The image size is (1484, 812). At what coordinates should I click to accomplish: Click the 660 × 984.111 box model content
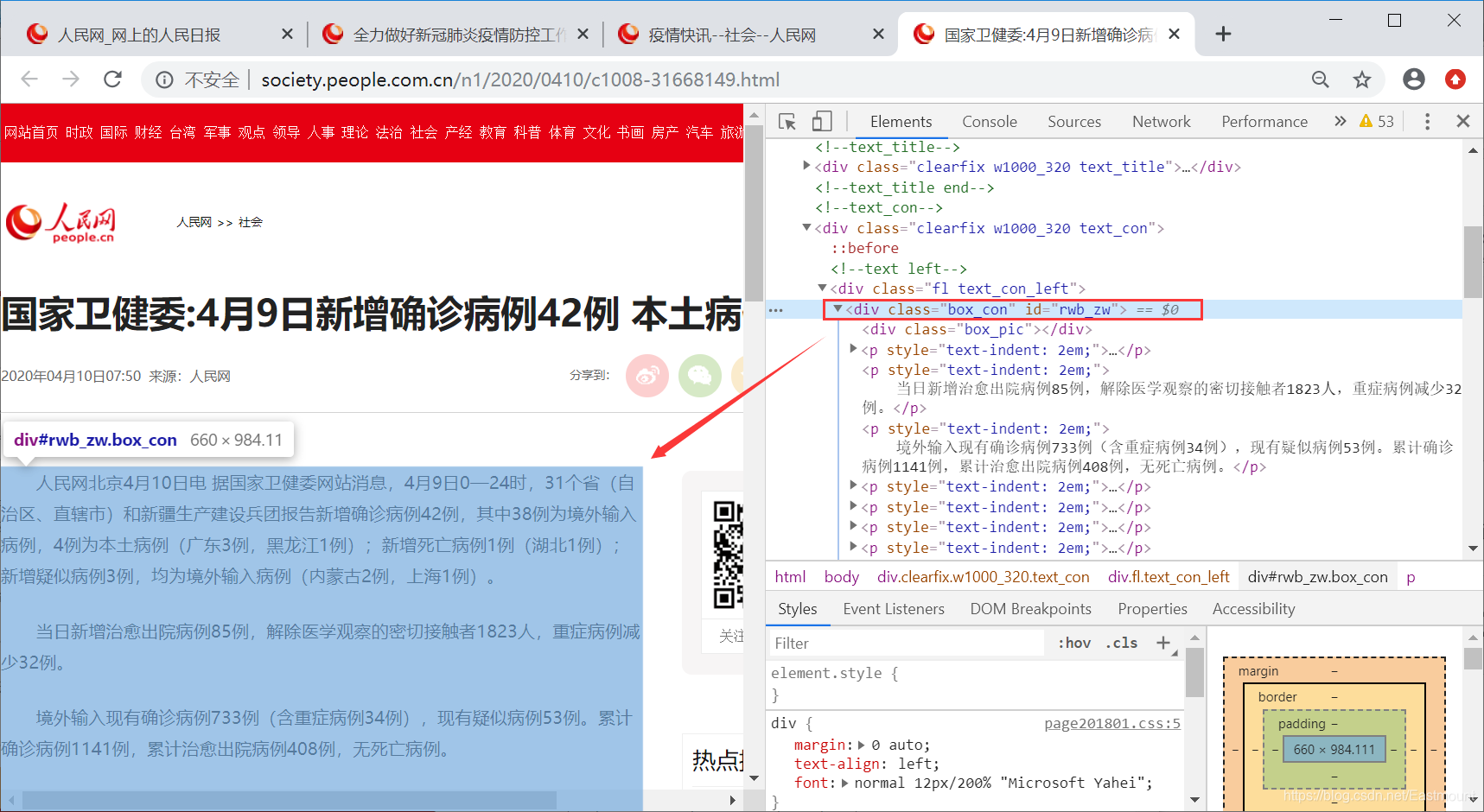pyautogui.click(x=1334, y=750)
